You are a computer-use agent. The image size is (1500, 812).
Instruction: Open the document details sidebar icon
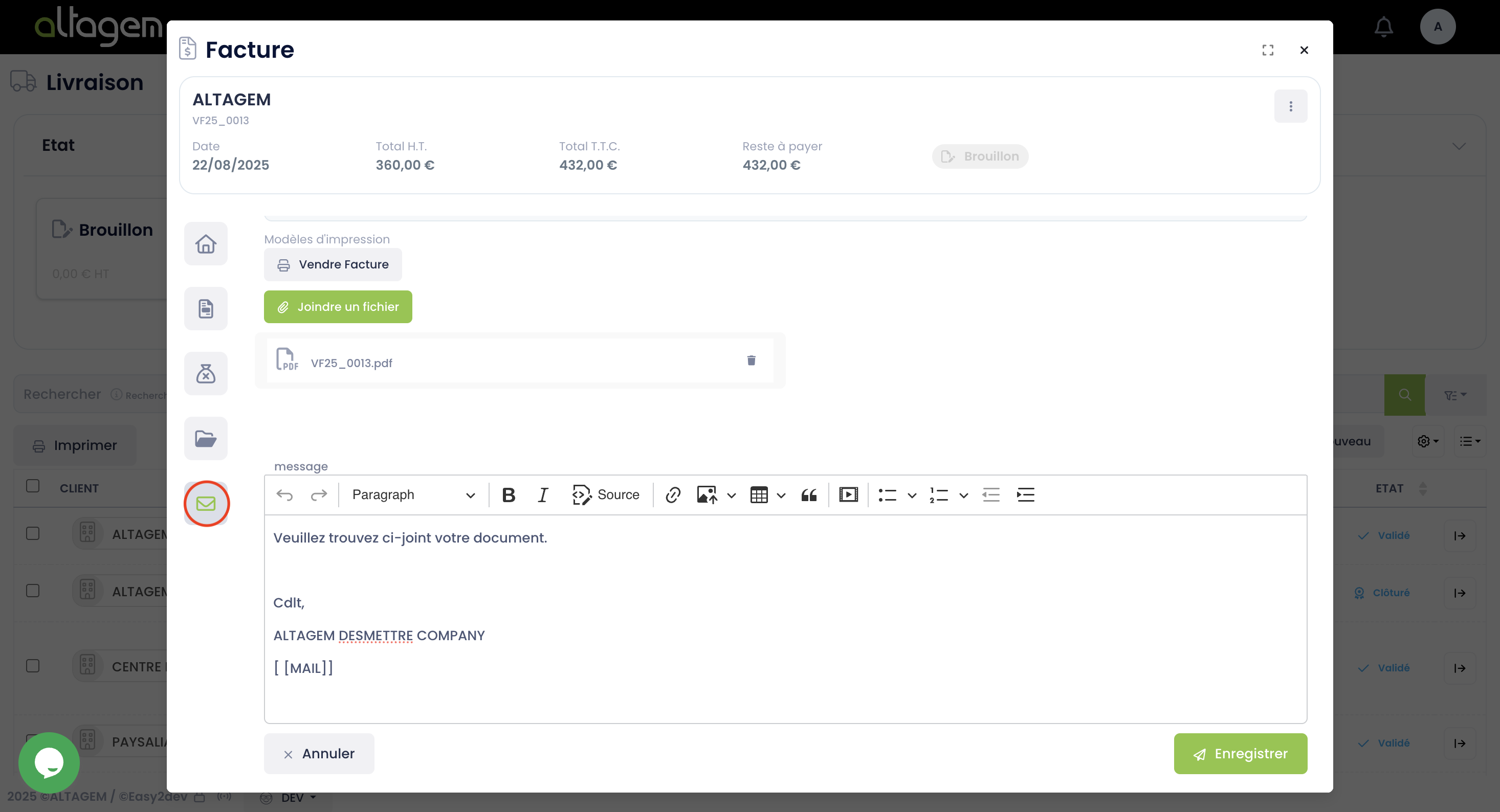pos(206,308)
